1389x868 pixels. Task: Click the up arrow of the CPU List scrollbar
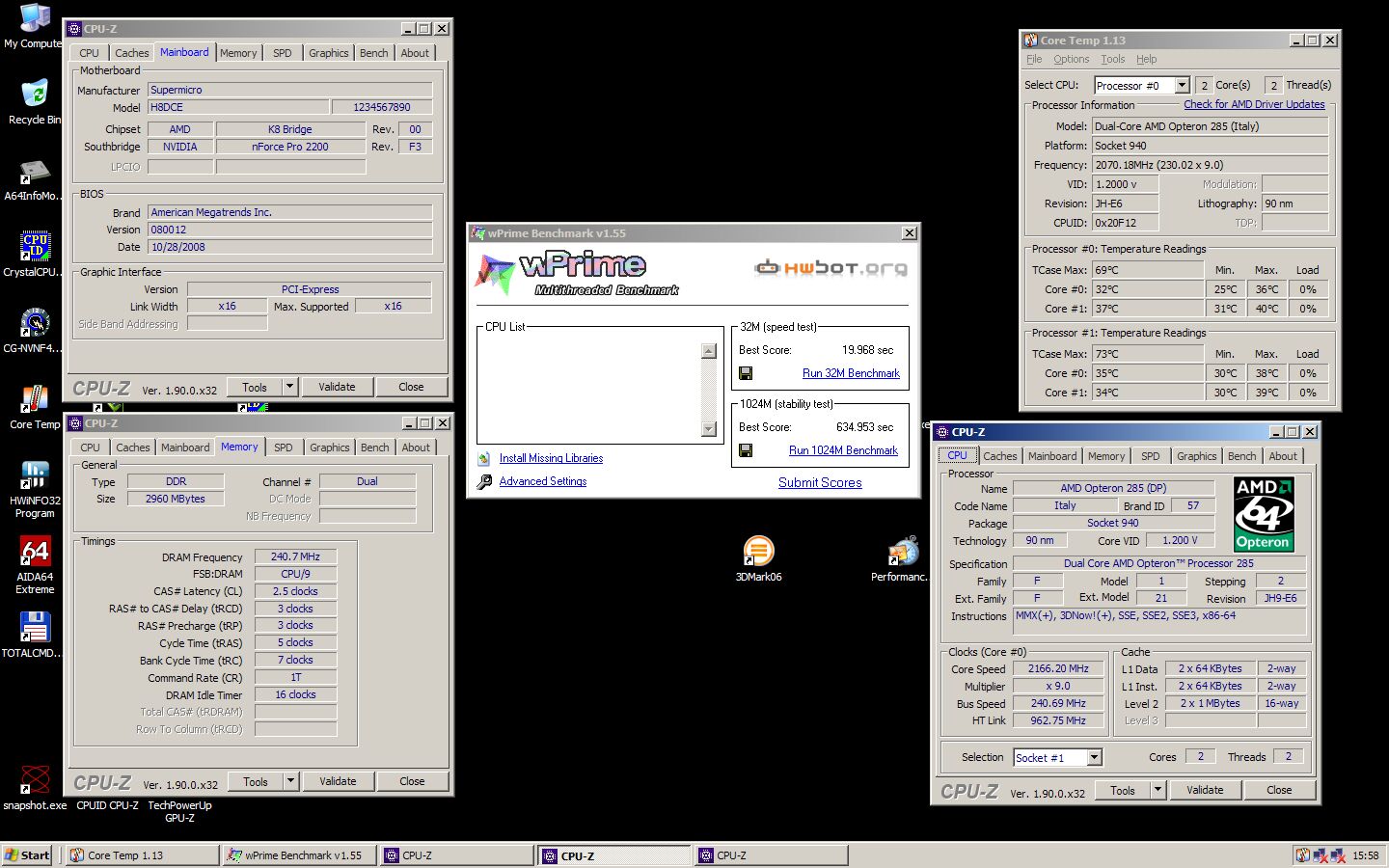[x=709, y=351]
